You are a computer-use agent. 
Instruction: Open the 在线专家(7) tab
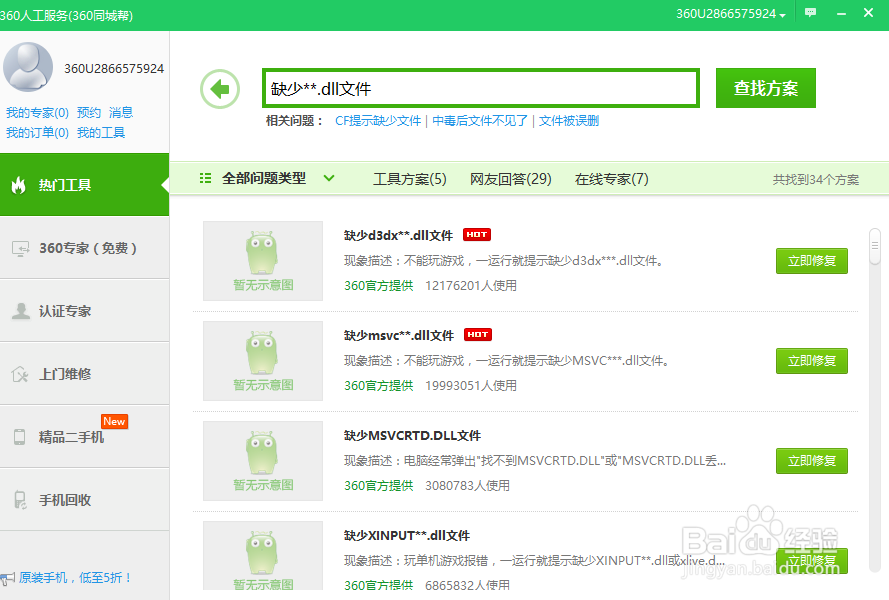614,178
